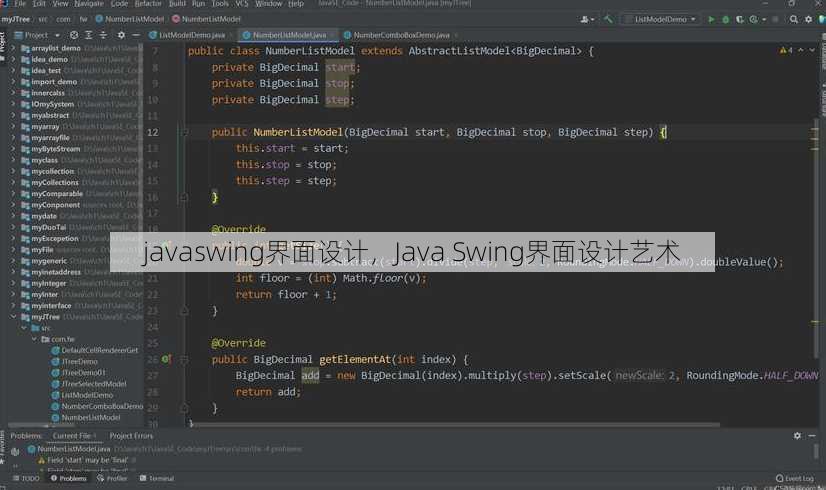The image size is (826, 490).
Task: Start debugging with the green bug icon
Action: [725, 19]
